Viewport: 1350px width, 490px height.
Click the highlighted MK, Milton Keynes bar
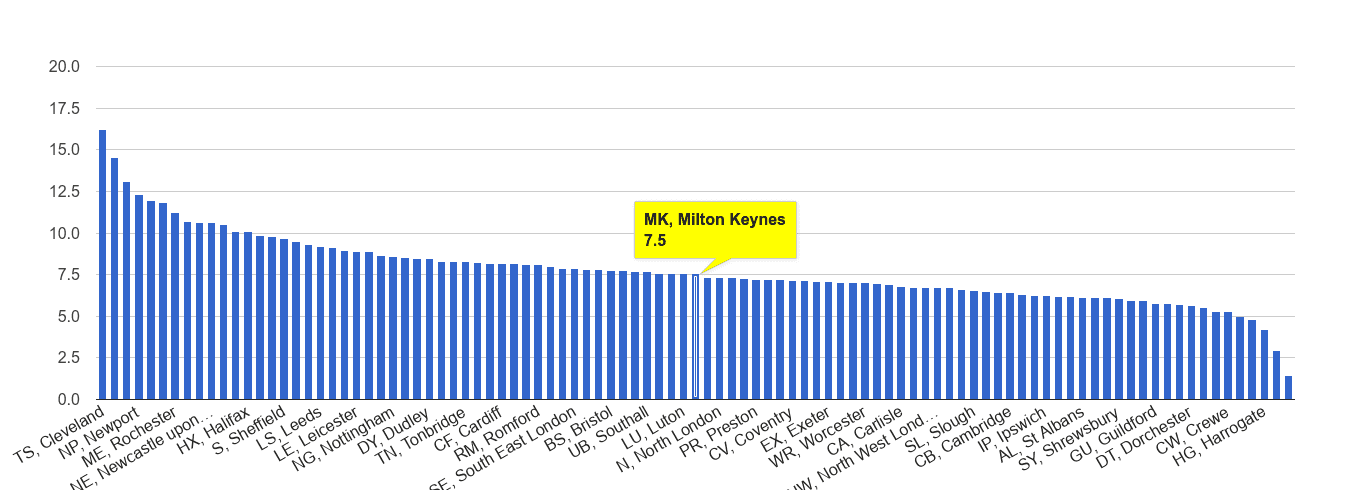695,337
